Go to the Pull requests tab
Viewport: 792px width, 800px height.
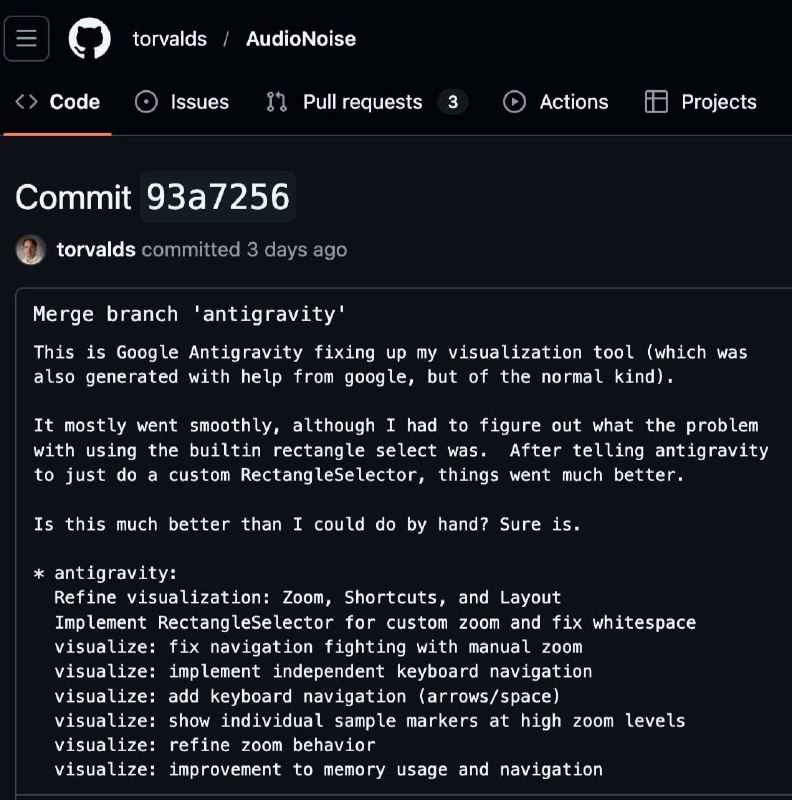(362, 102)
